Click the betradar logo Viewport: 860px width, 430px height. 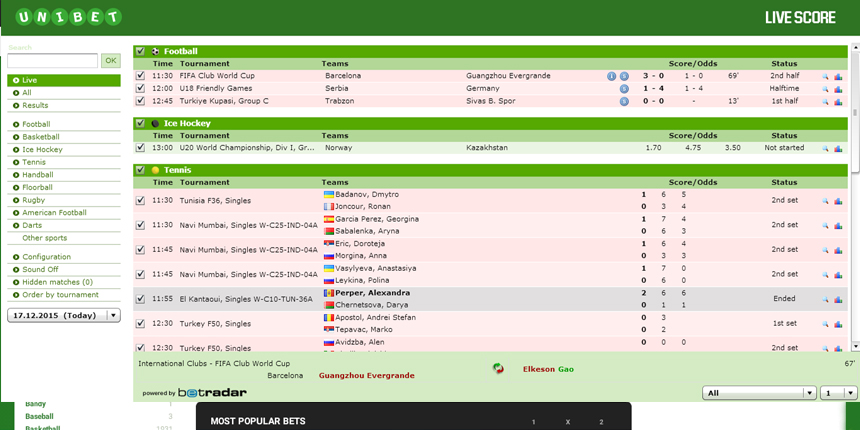pyautogui.click(x=212, y=393)
